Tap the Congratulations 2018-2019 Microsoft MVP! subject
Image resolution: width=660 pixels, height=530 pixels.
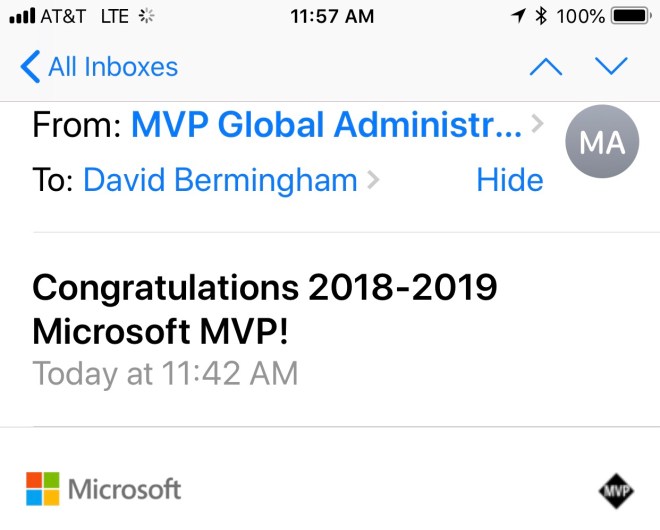coord(265,309)
